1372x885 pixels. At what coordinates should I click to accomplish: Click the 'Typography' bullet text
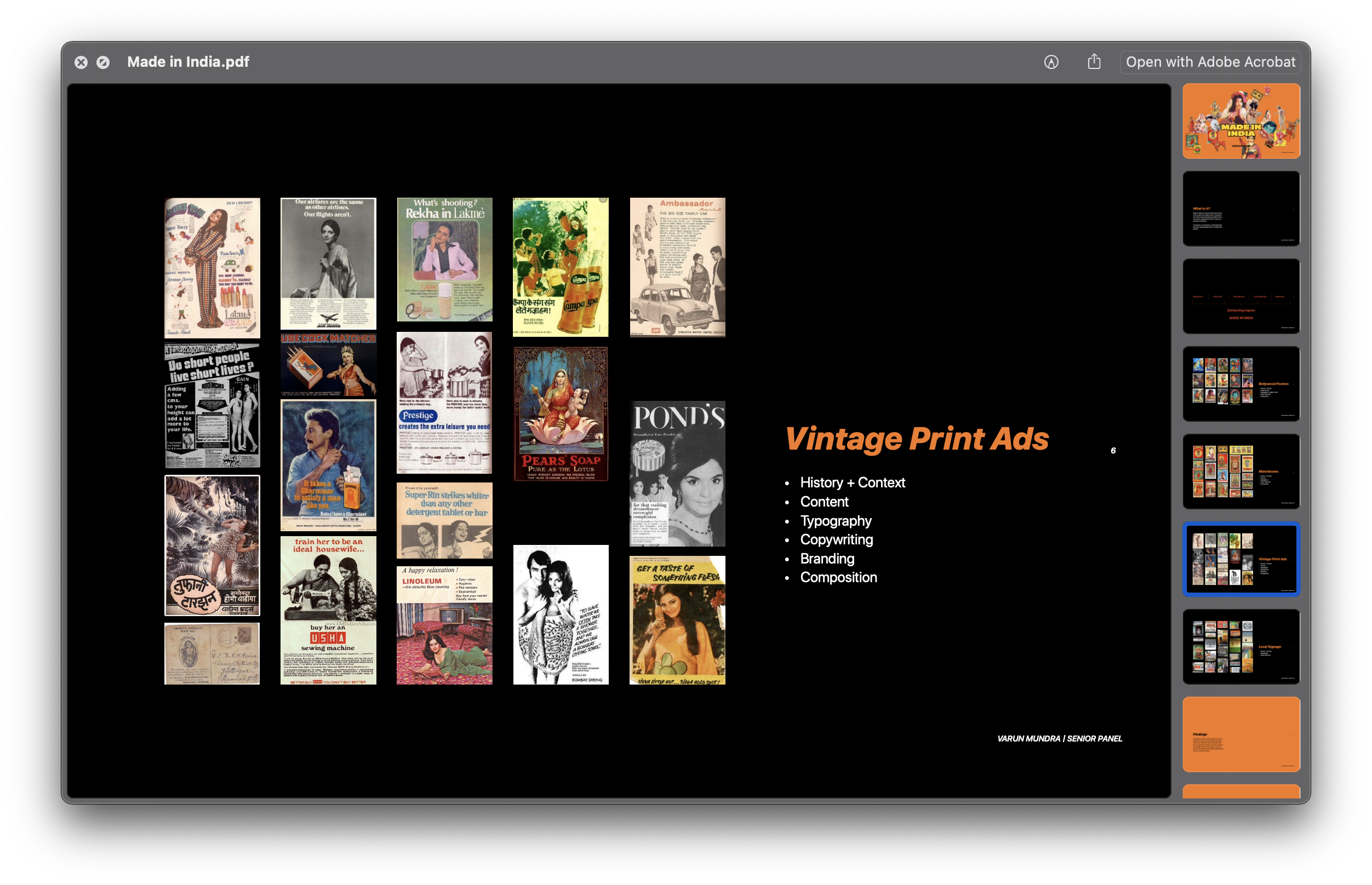coord(836,521)
